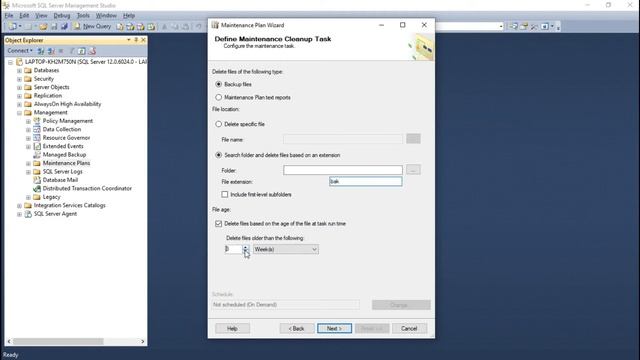The height and width of the screenshot is (360, 640).
Task: Click the Analysis Services XMLA Query toolbar icon
Action: (x=151, y=27)
